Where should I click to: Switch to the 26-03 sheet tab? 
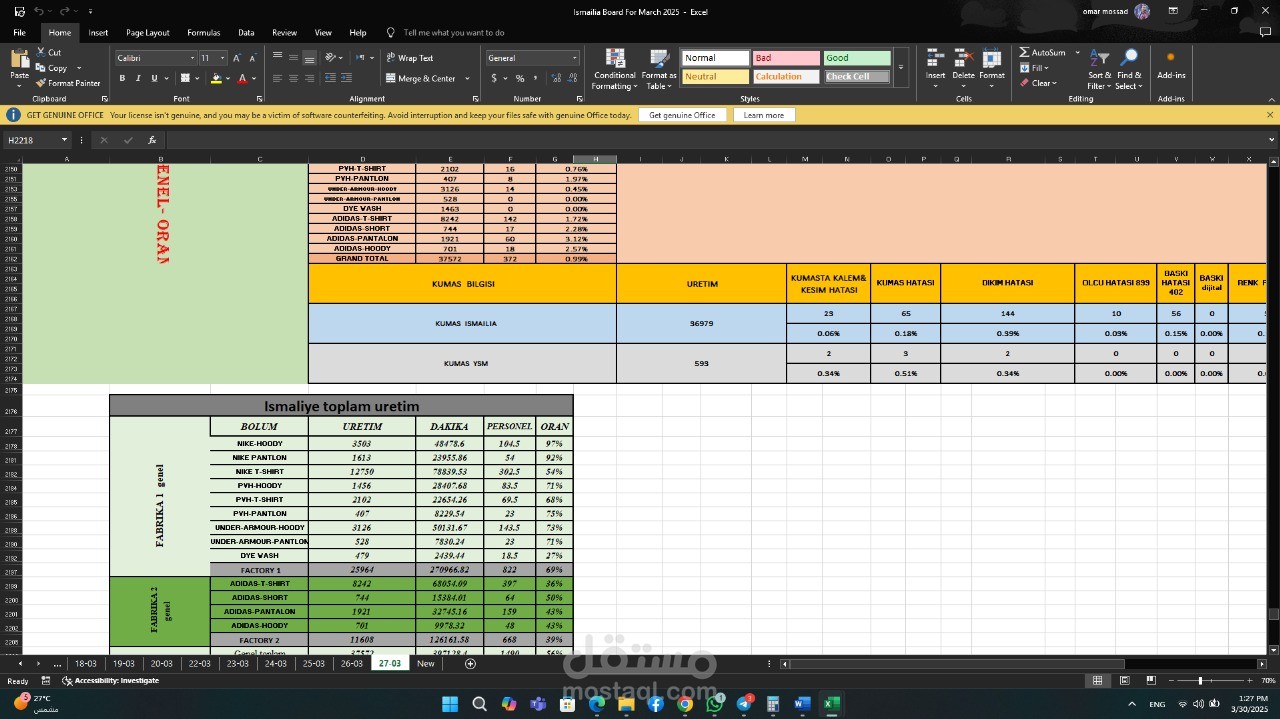point(352,663)
